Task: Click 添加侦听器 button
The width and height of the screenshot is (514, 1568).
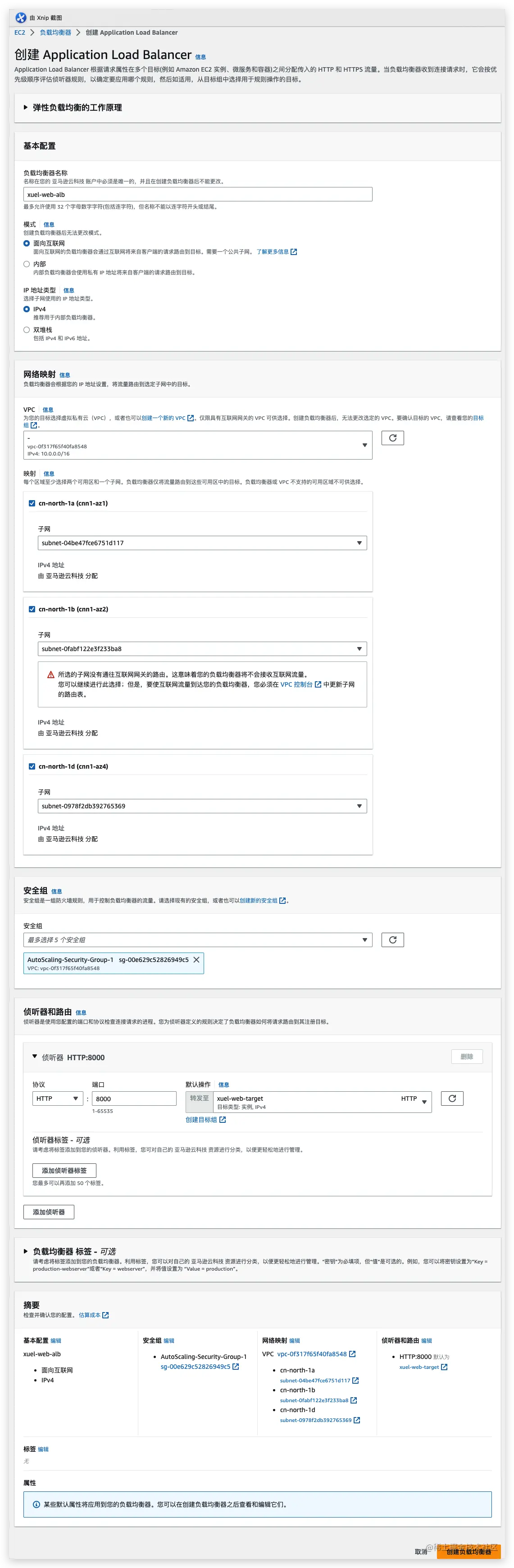Action: point(49,1212)
